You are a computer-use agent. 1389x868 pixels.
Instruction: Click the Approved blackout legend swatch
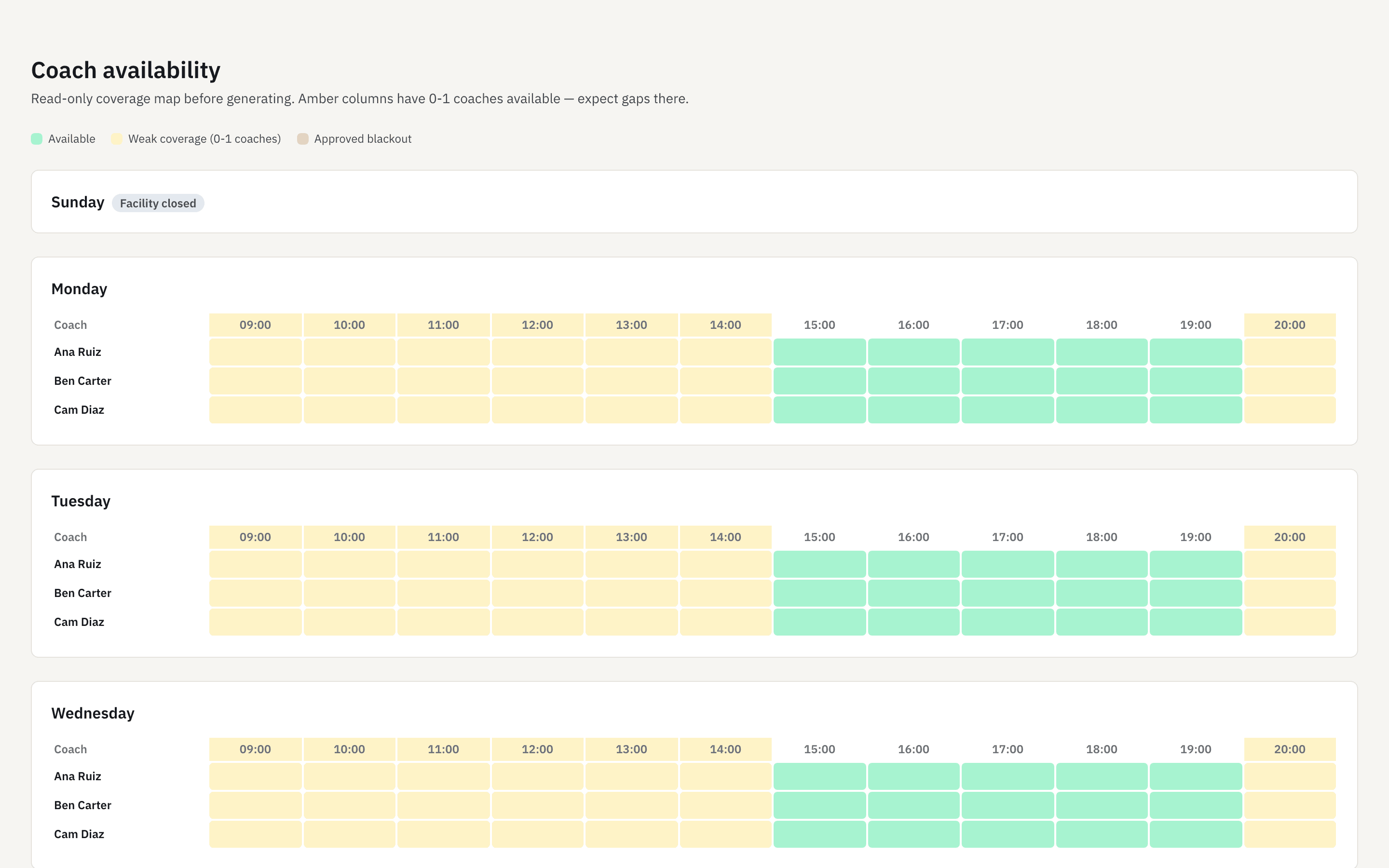[x=302, y=139]
